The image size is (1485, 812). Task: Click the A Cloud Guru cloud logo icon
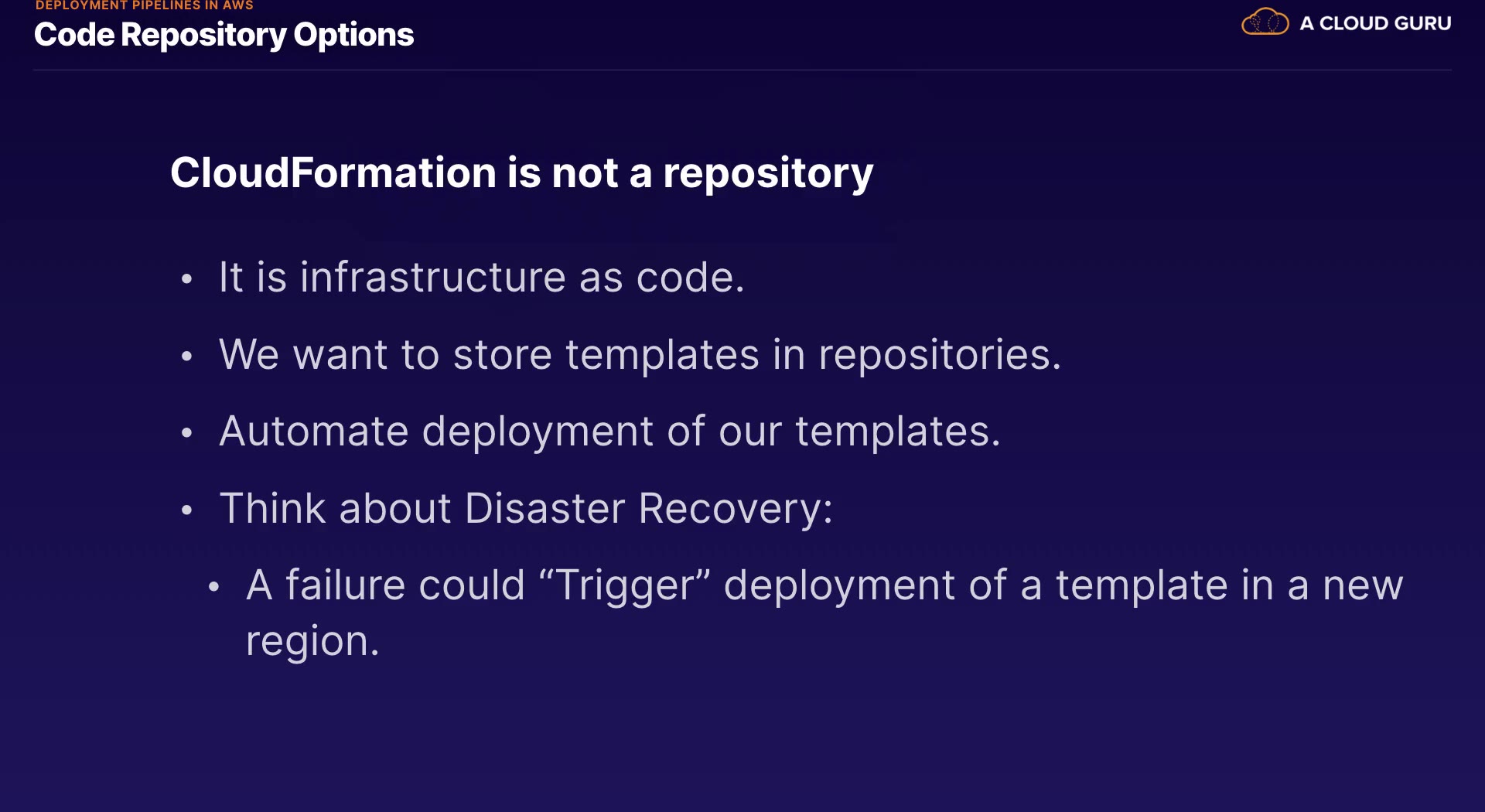tap(1265, 22)
